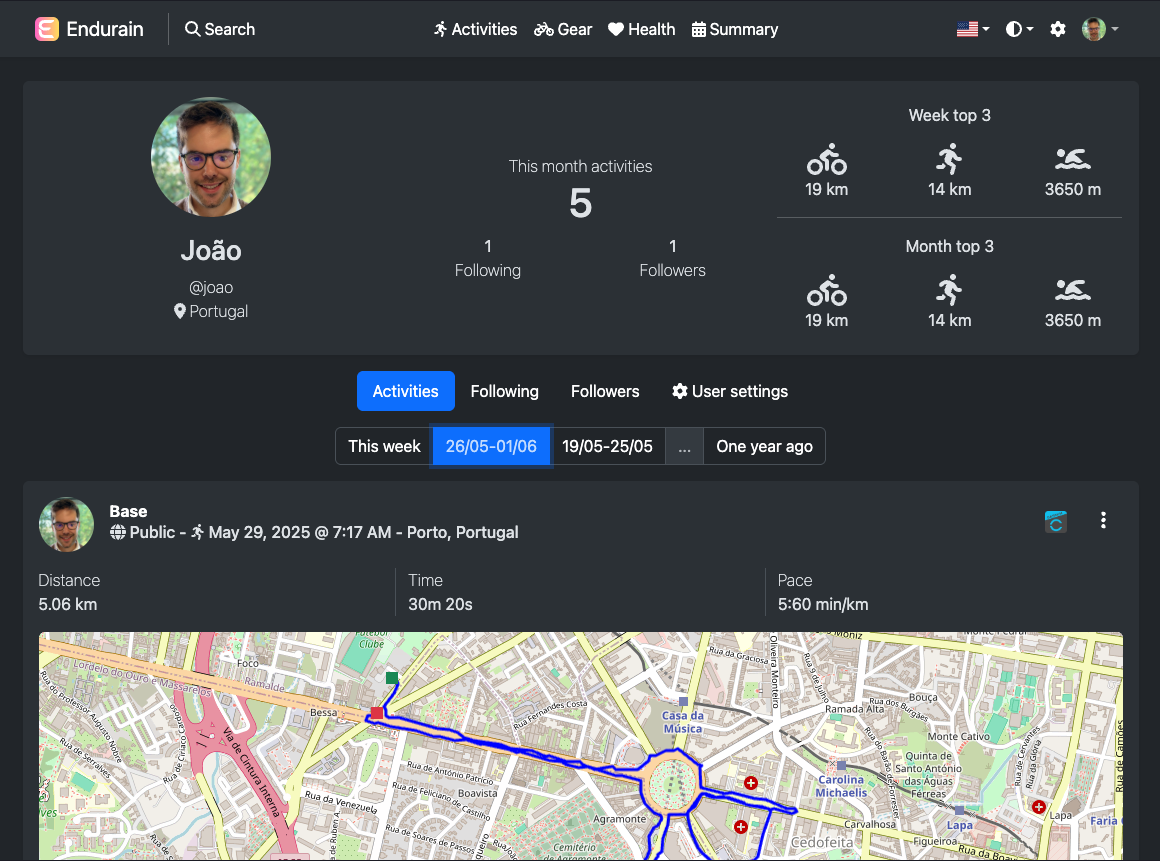Open the Health page
The width and height of the screenshot is (1160, 861).
tap(641, 29)
